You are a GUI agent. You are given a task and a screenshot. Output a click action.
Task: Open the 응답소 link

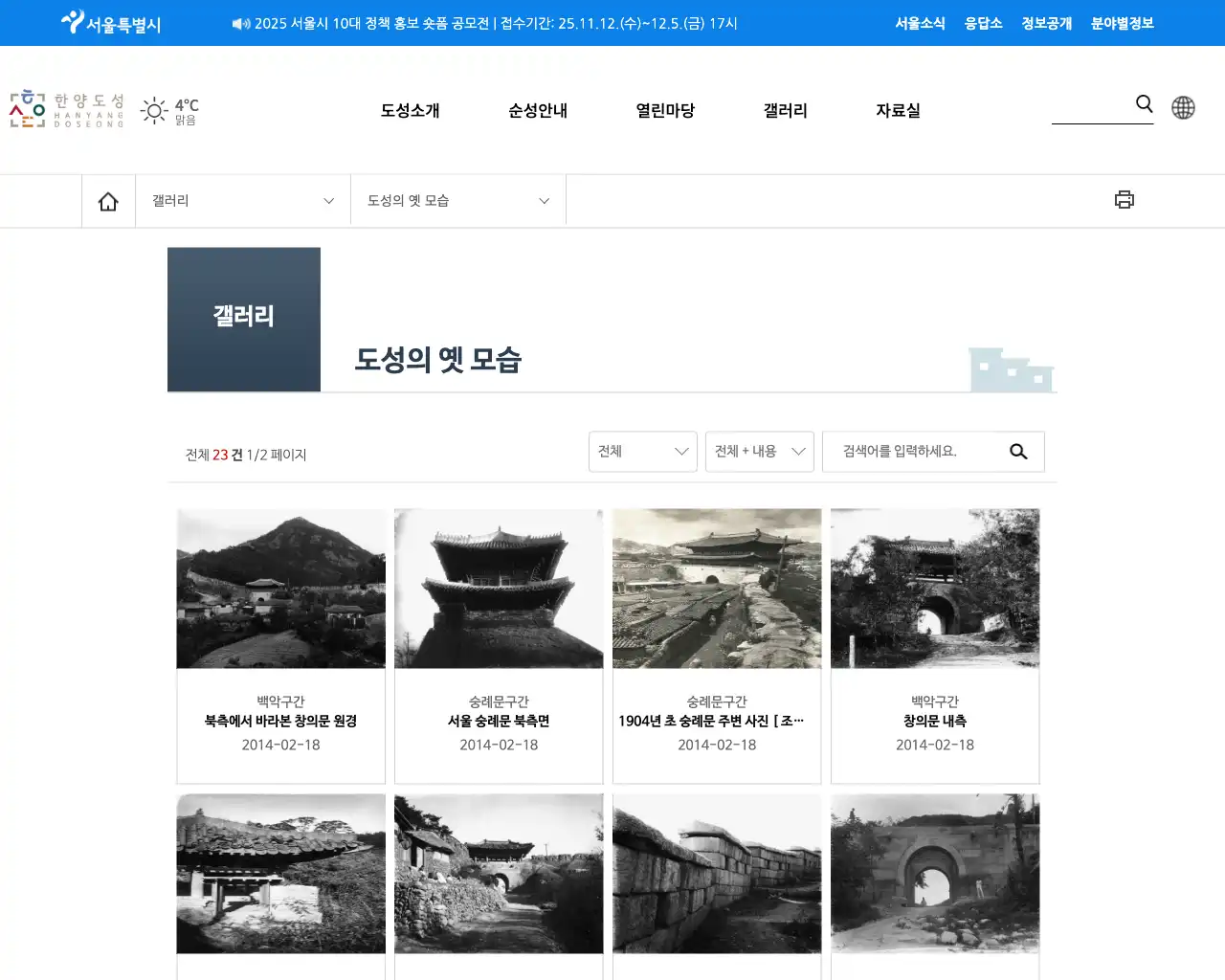pos(983,23)
